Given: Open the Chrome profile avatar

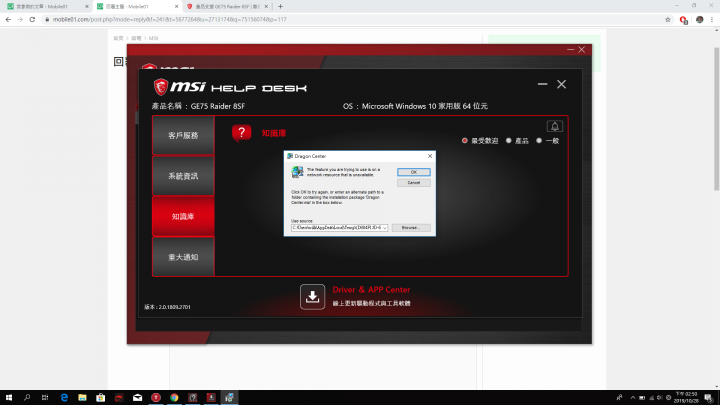Looking at the screenshot, I should pyautogui.click(x=699, y=19).
